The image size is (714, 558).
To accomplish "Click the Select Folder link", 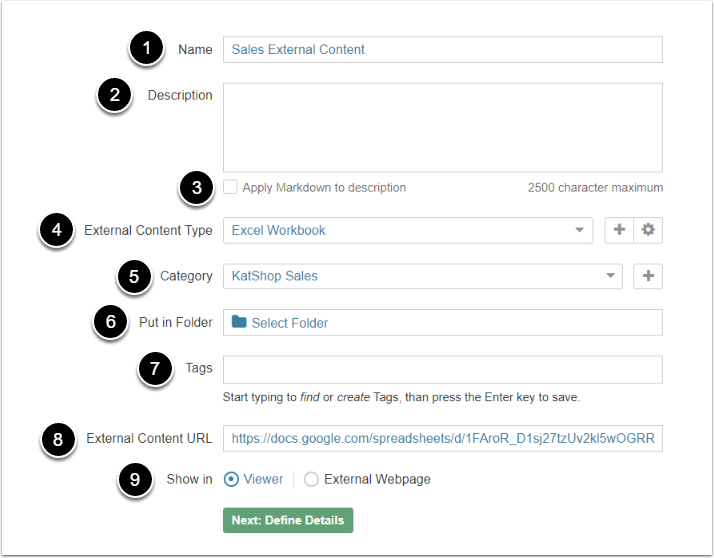I will (x=289, y=323).
